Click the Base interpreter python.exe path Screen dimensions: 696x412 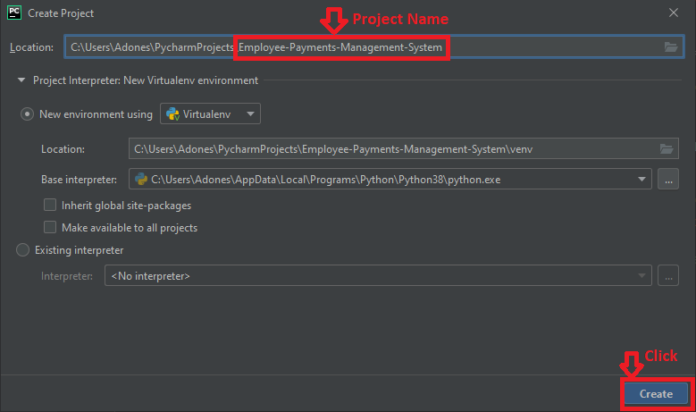[326, 179]
